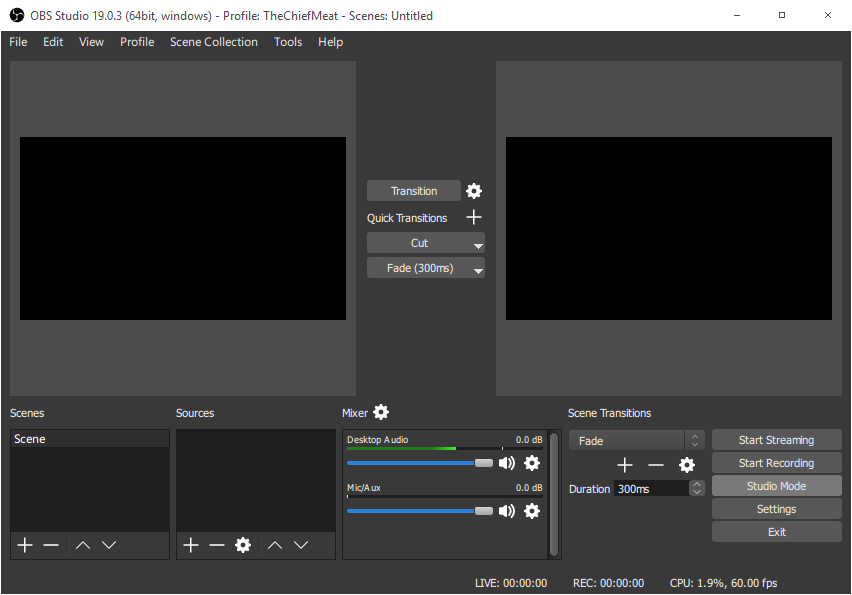Remove scene transition with minus icon

[656, 465]
